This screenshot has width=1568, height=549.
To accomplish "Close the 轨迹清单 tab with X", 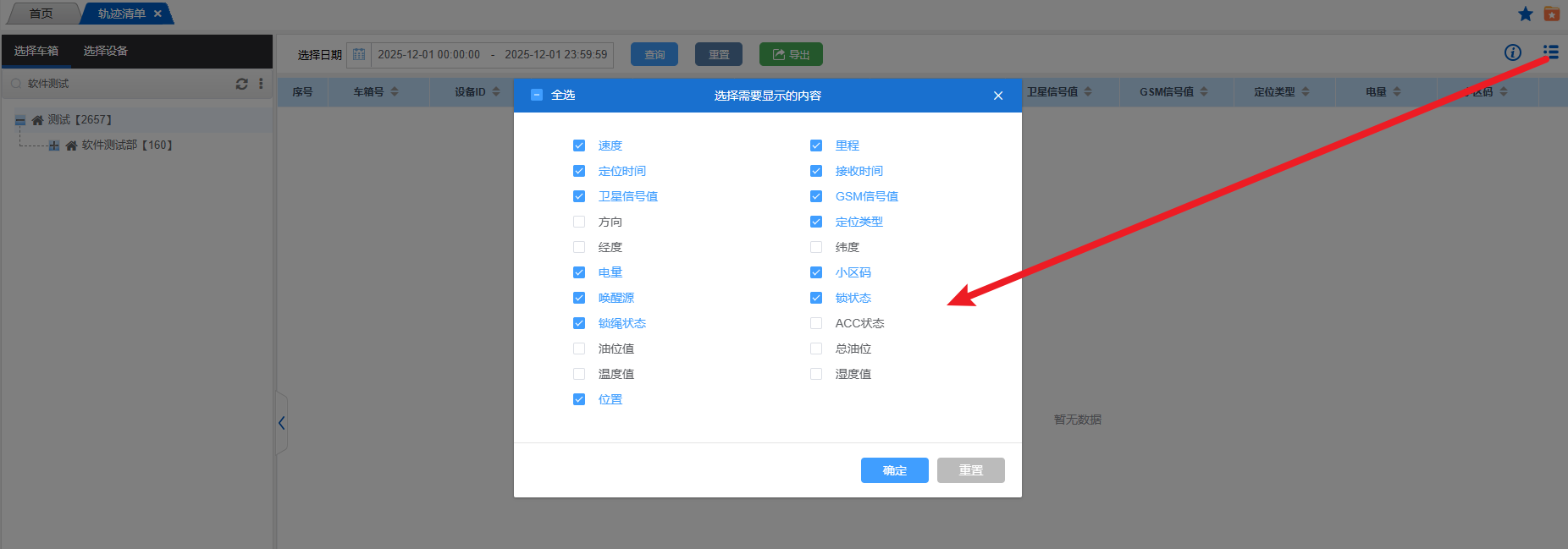I will (157, 14).
